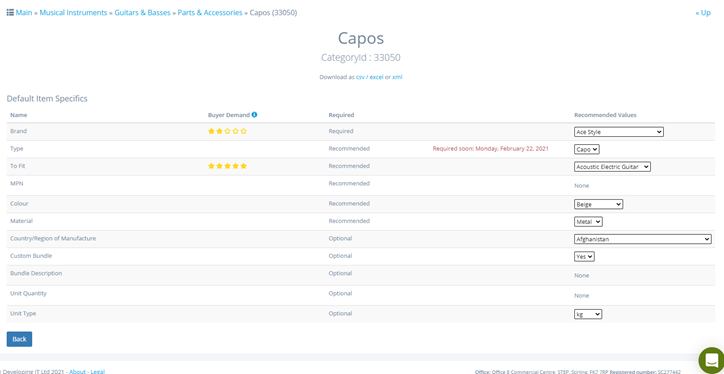This screenshot has width=724, height=374.
Task: Open Parts & Accessories breadcrumb link
Action: click(210, 13)
